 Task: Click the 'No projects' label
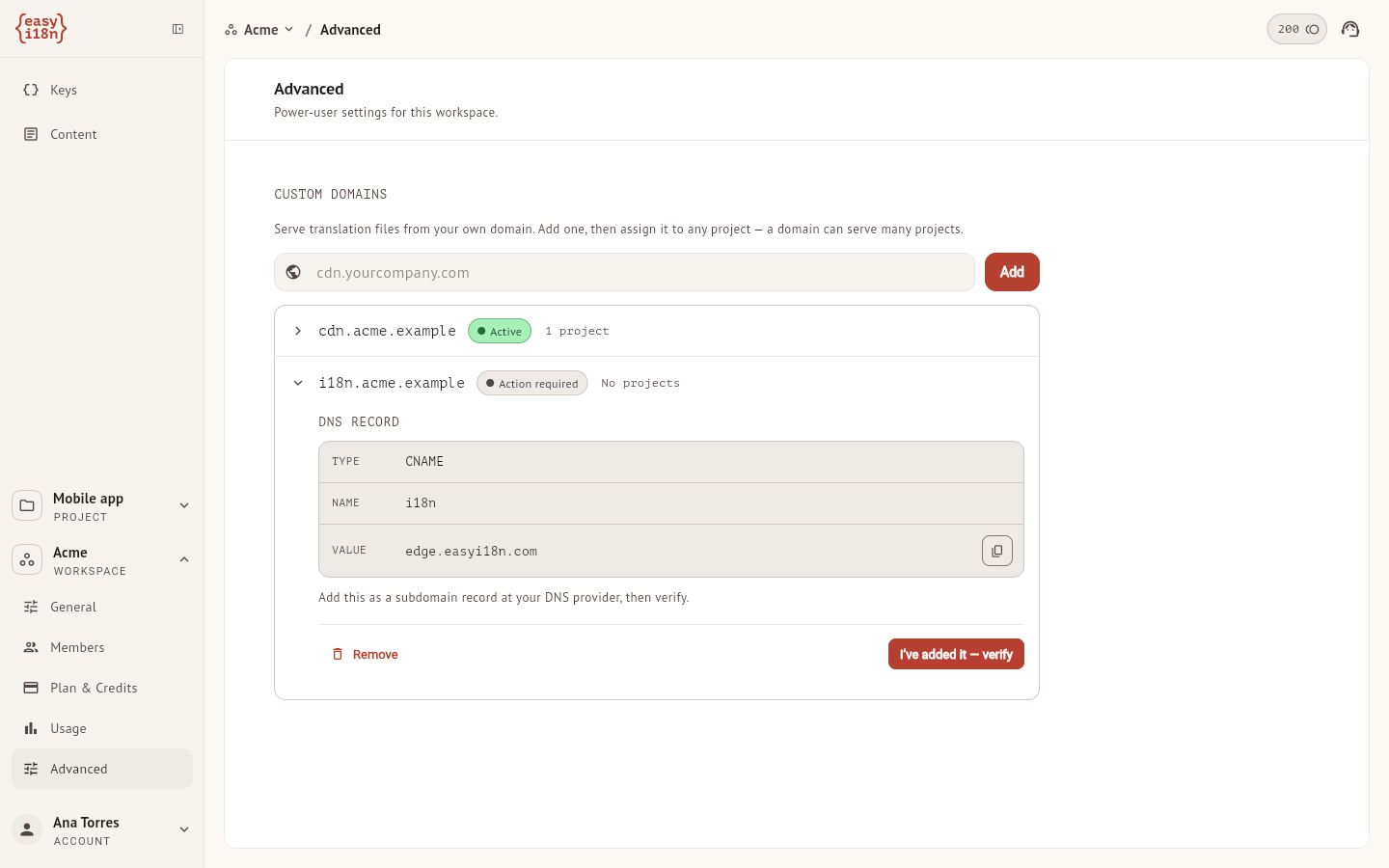[640, 383]
